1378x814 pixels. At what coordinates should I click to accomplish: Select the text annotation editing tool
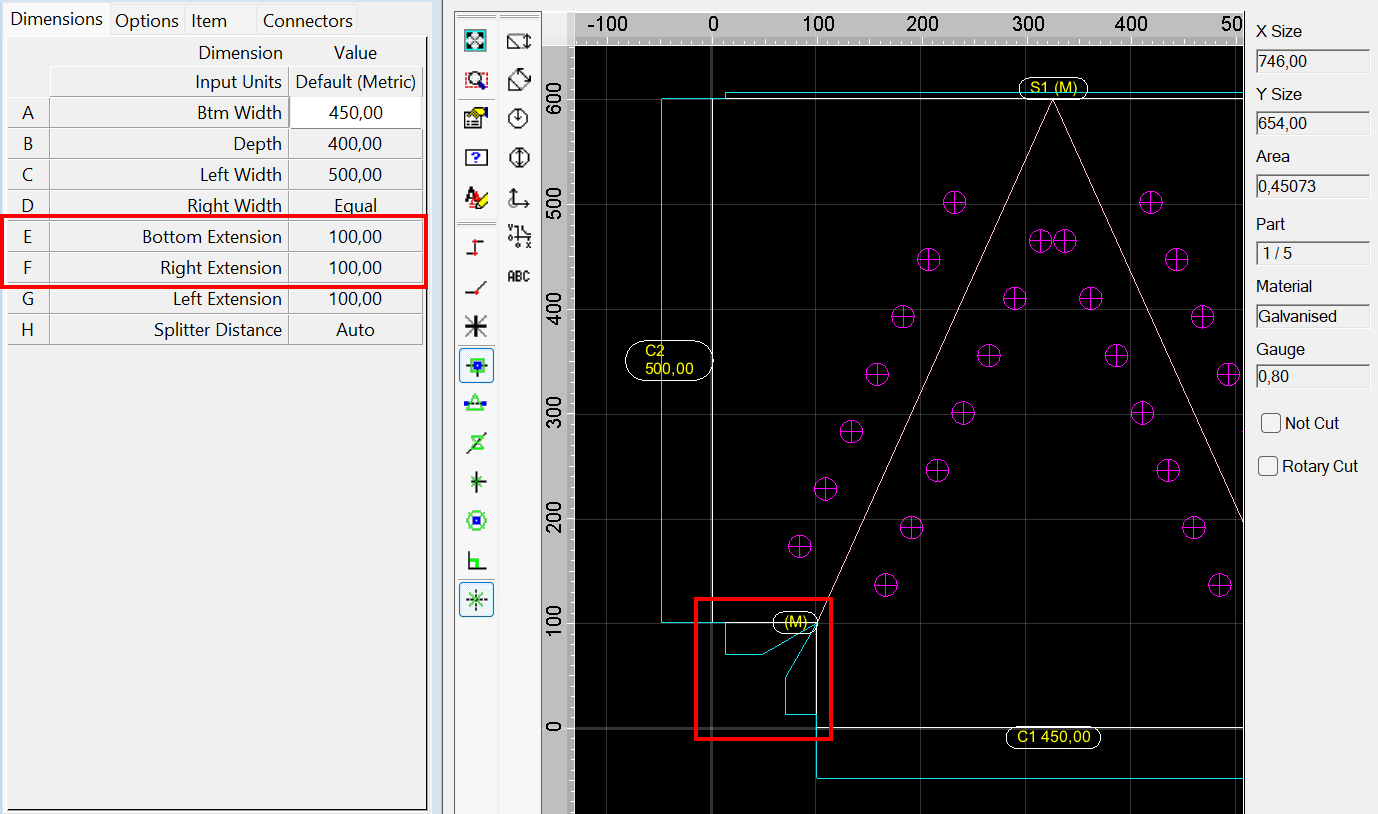tap(476, 197)
